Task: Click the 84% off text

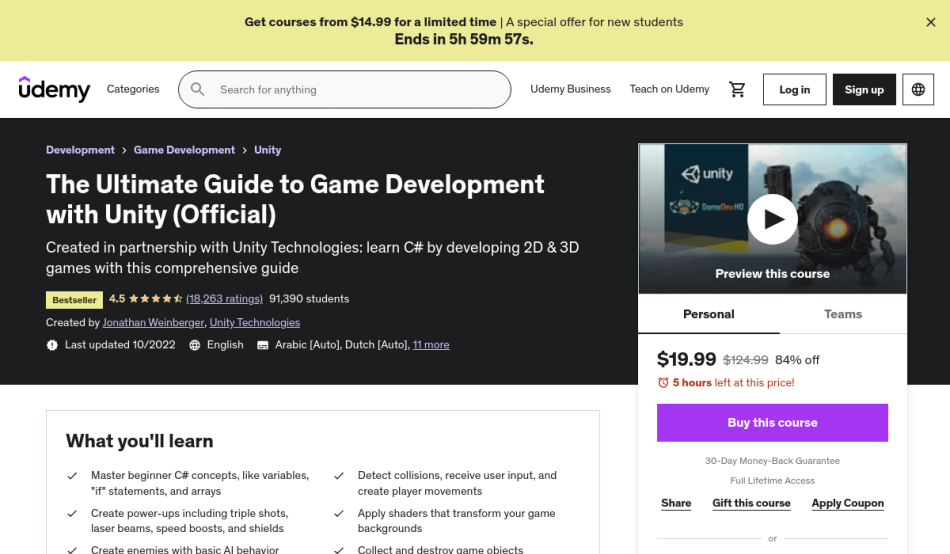Action: coord(797,360)
